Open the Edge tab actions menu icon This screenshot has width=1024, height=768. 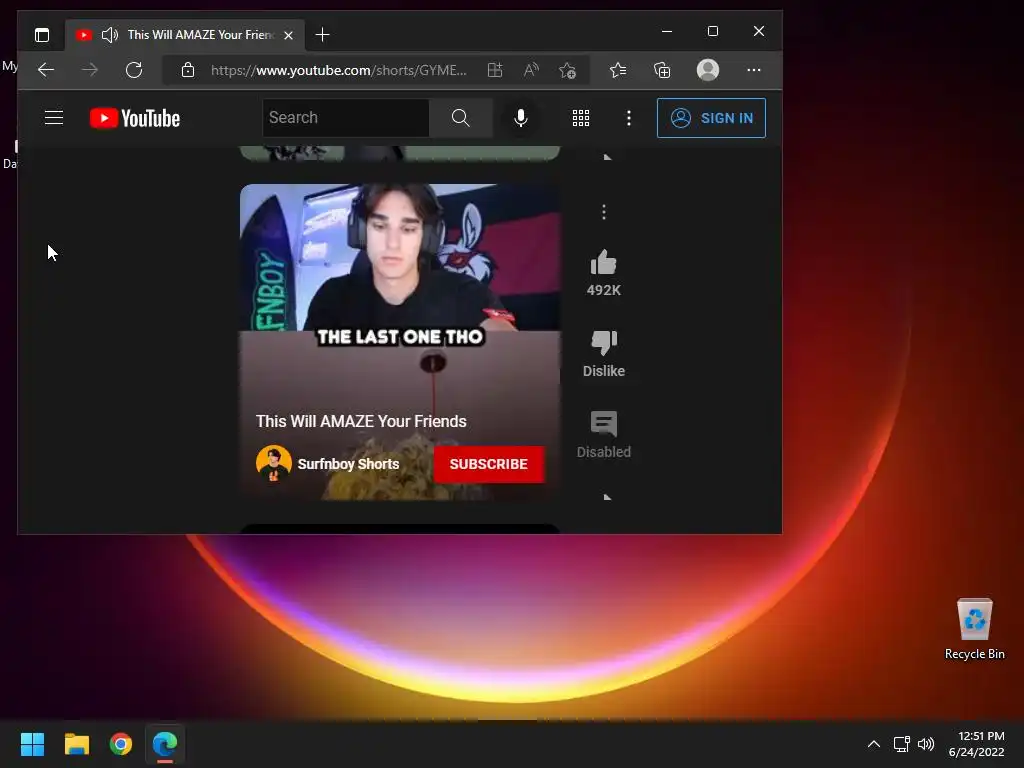tap(42, 35)
